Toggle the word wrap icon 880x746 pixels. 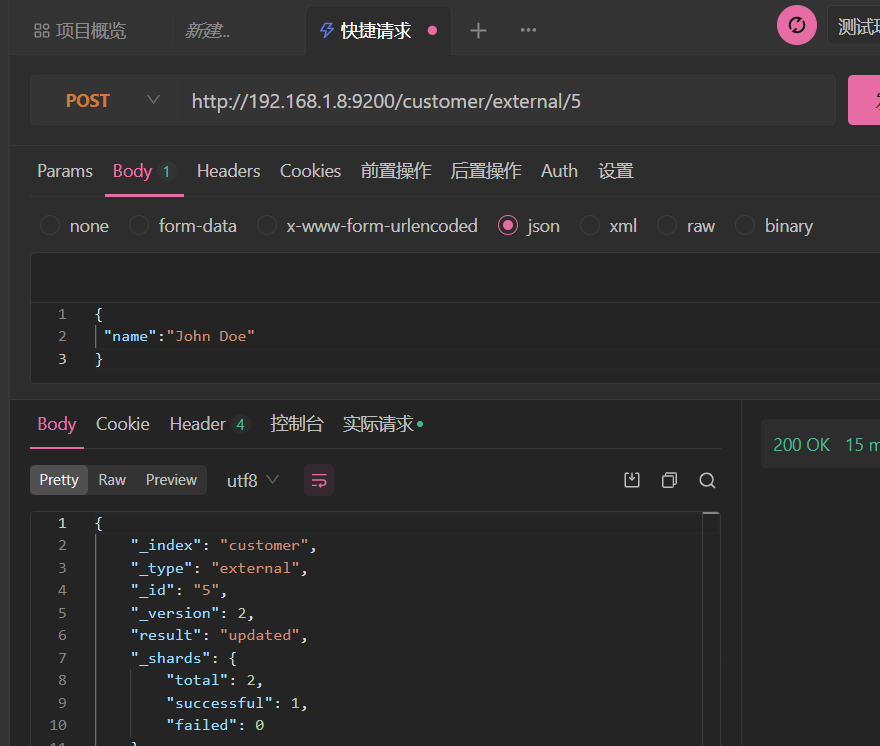(x=319, y=480)
